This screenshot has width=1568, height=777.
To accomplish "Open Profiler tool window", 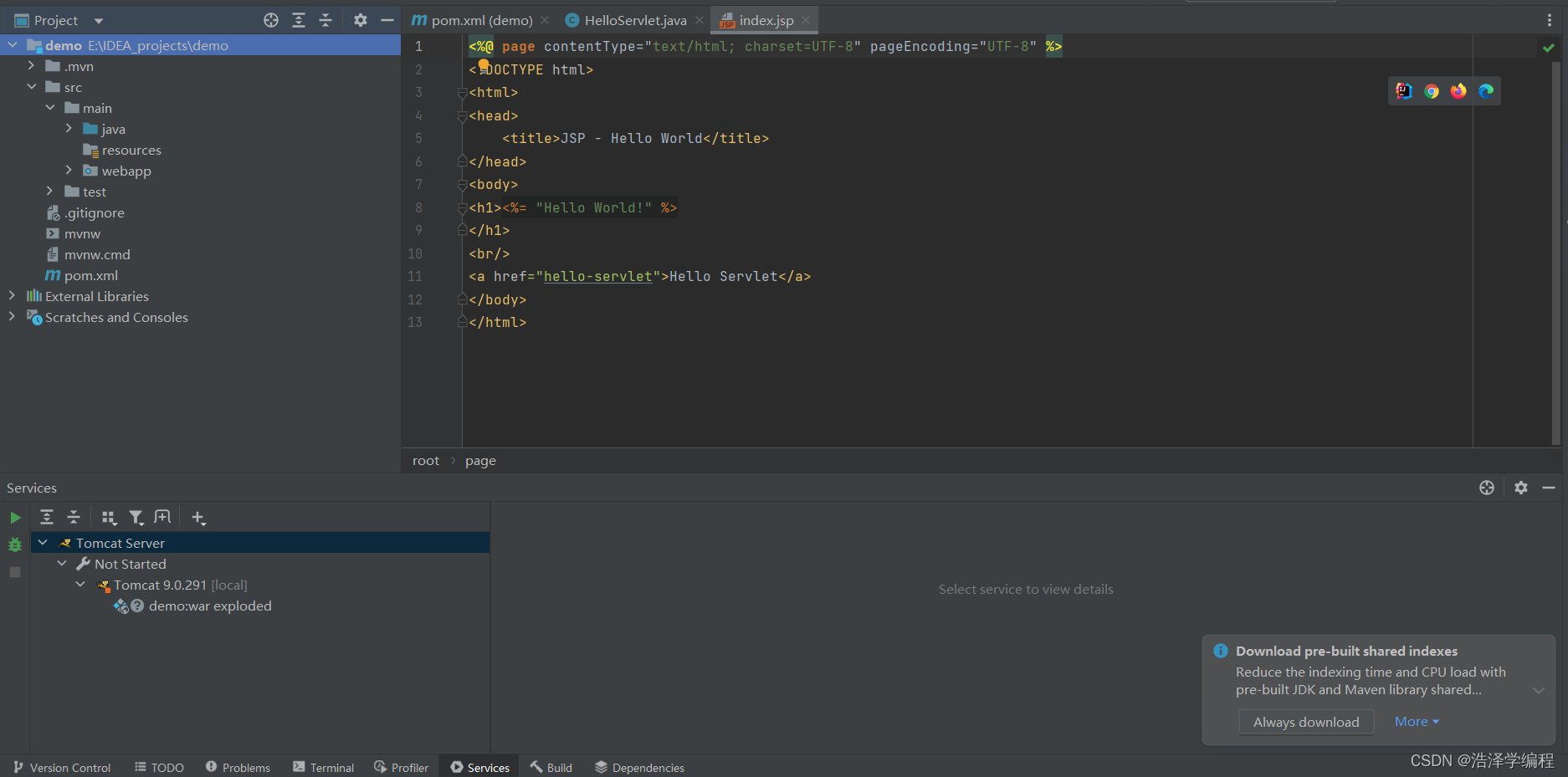I will [x=401, y=768].
